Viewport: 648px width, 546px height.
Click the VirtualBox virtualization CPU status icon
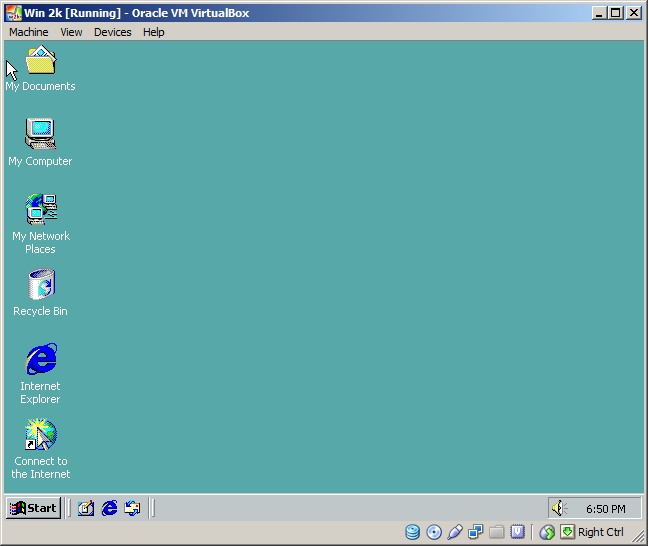point(517,532)
